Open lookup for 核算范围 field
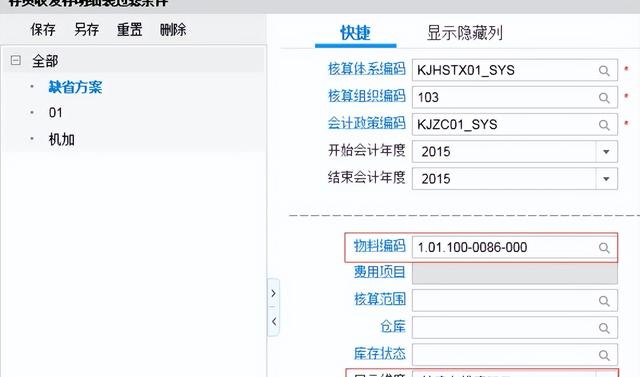Image resolution: width=640 pixels, height=377 pixels. tap(604, 301)
